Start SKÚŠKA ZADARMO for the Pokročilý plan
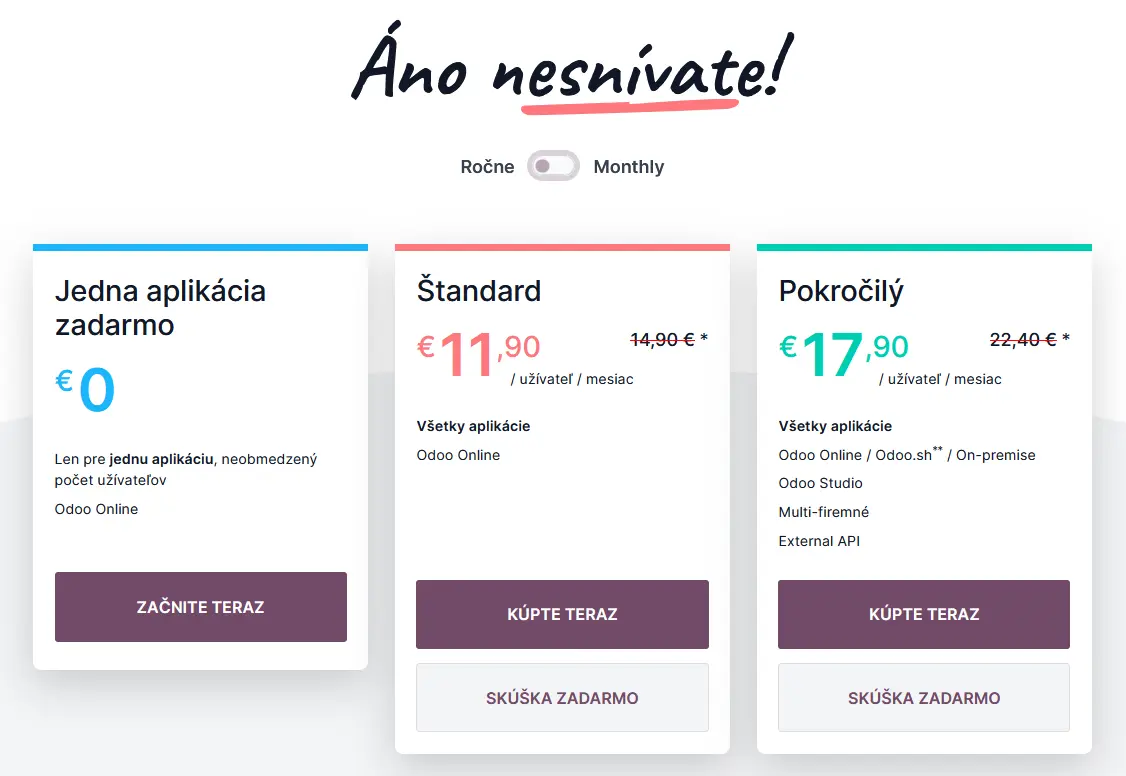The width and height of the screenshot is (1126, 776). pos(924,698)
